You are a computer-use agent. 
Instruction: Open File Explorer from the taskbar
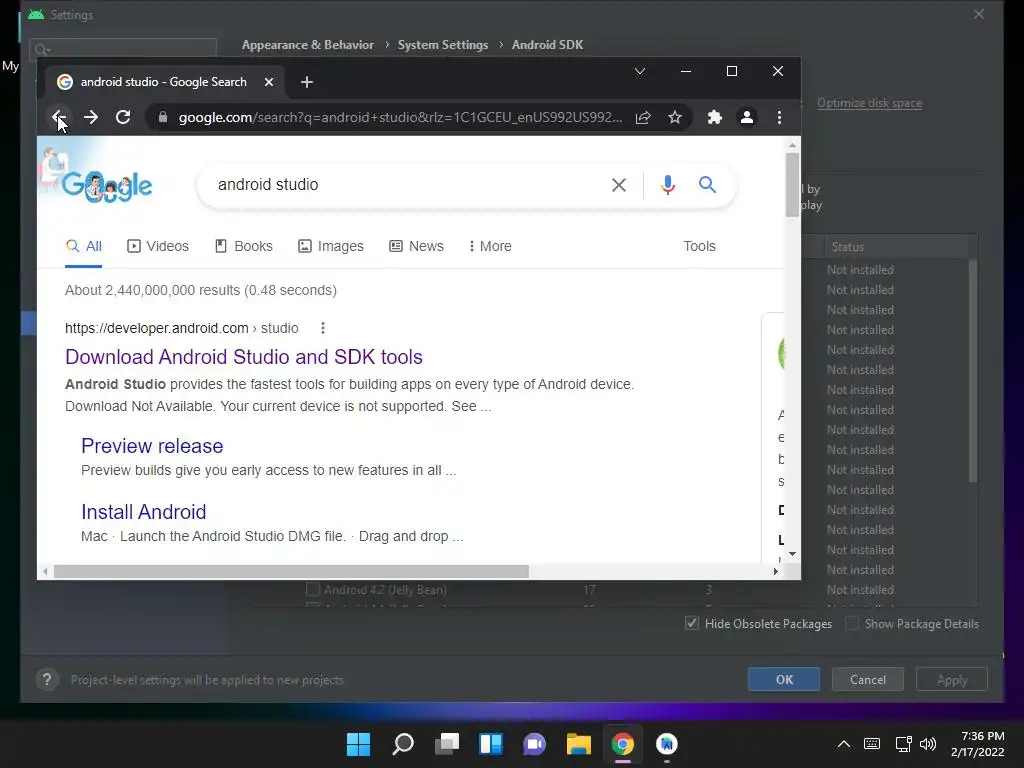[579, 744]
